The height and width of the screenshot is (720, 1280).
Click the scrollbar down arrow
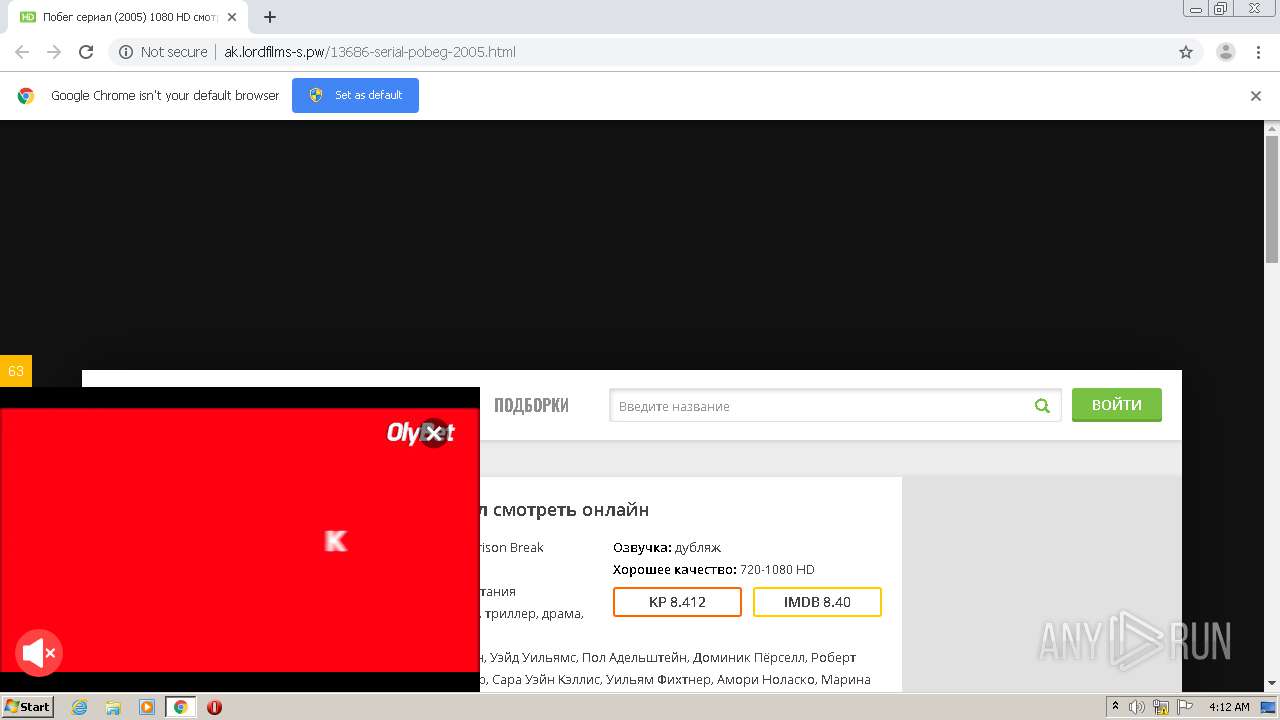click(1272, 683)
